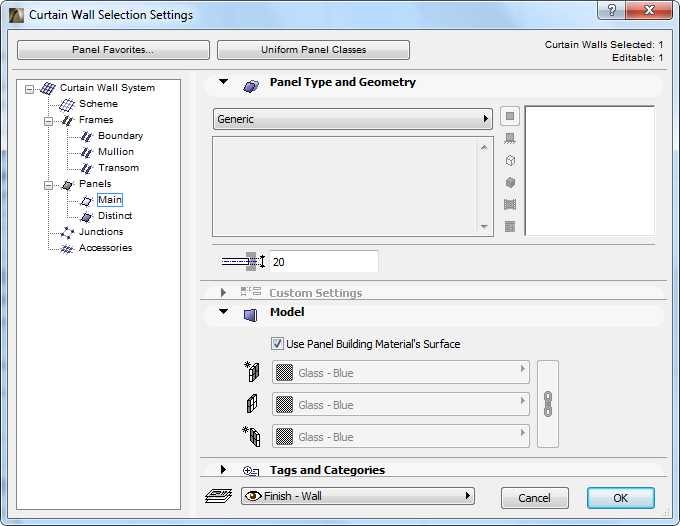Select Transom frame in the tree
This screenshot has width=680, height=526.
[x=118, y=168]
